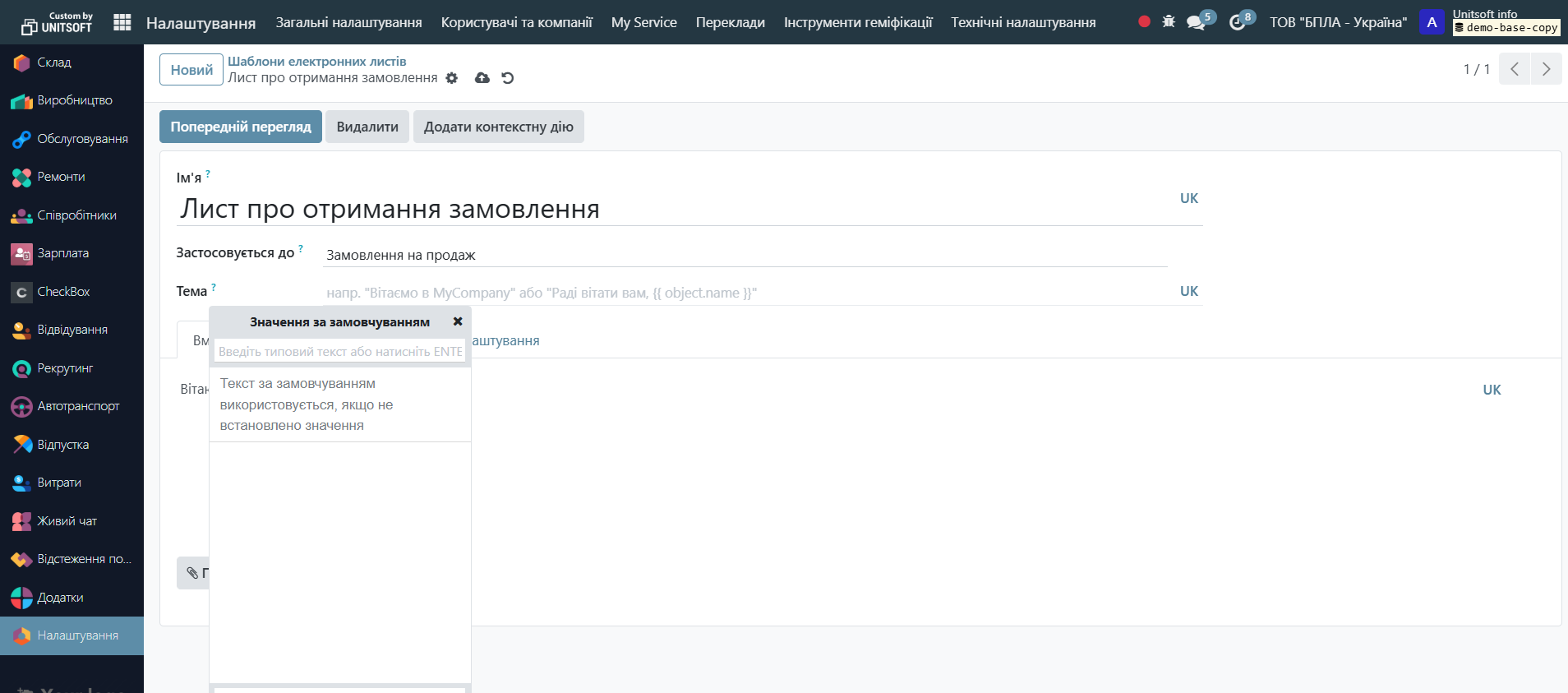Viewport: 1568px width, 693px height.
Task: Go to the next record arrow
Action: (x=1546, y=69)
